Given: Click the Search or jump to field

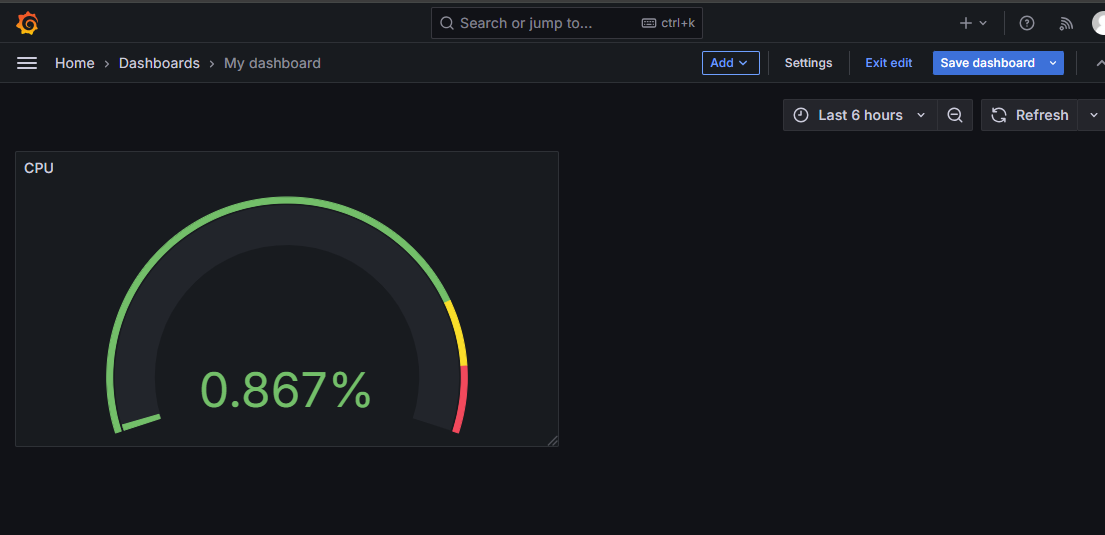Looking at the screenshot, I should pos(567,23).
